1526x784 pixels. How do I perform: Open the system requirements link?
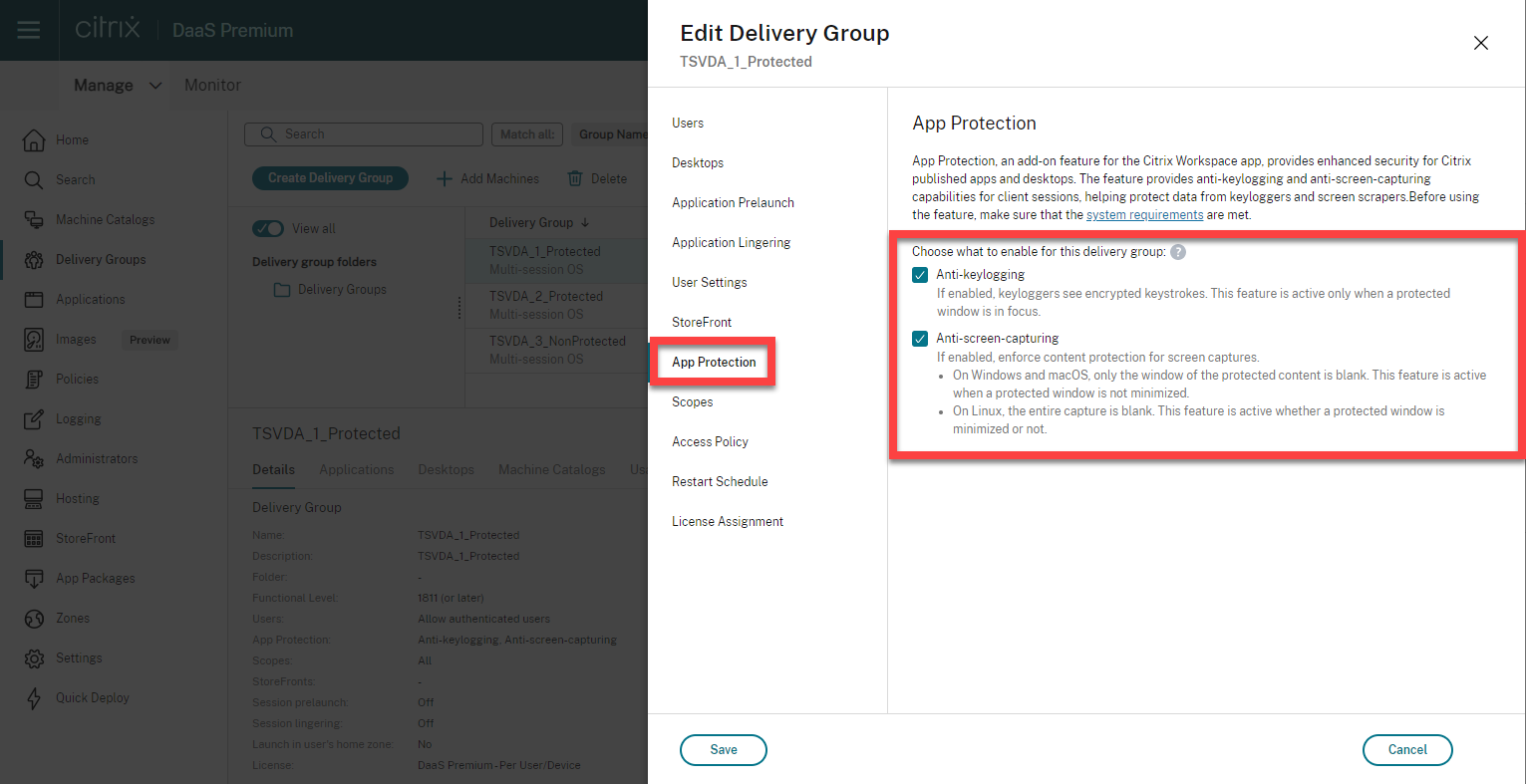(1144, 215)
